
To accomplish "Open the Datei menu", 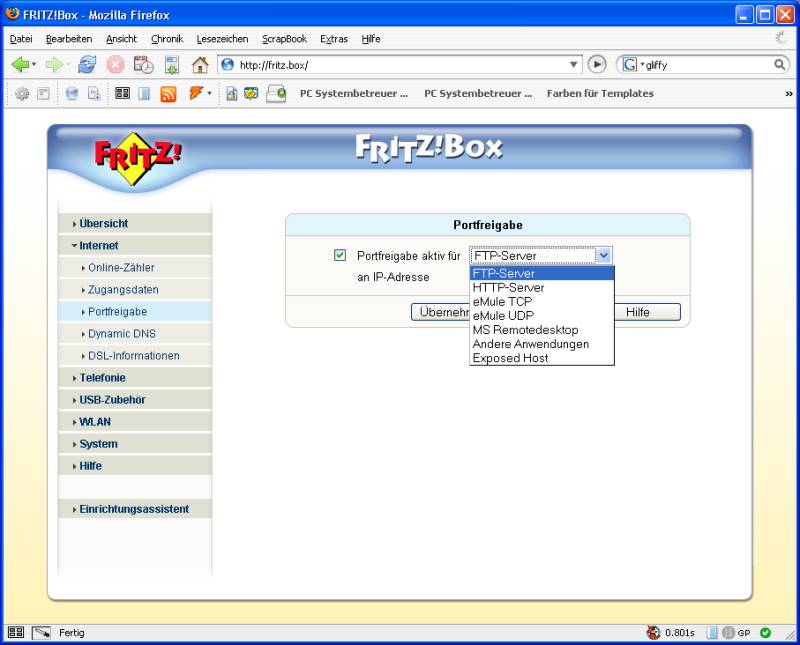I will 21,39.
